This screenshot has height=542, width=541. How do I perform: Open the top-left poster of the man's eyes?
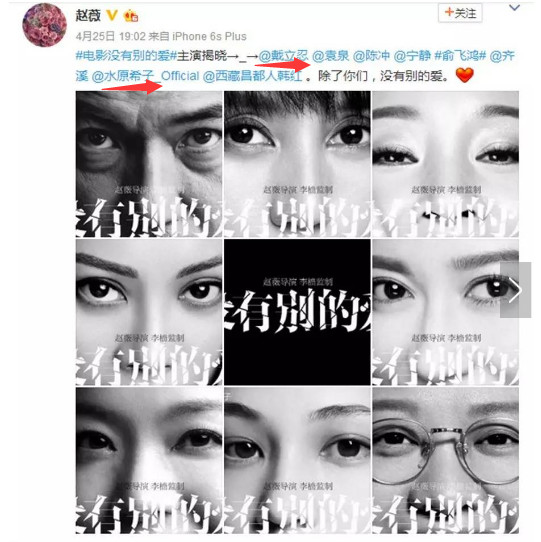[149, 164]
